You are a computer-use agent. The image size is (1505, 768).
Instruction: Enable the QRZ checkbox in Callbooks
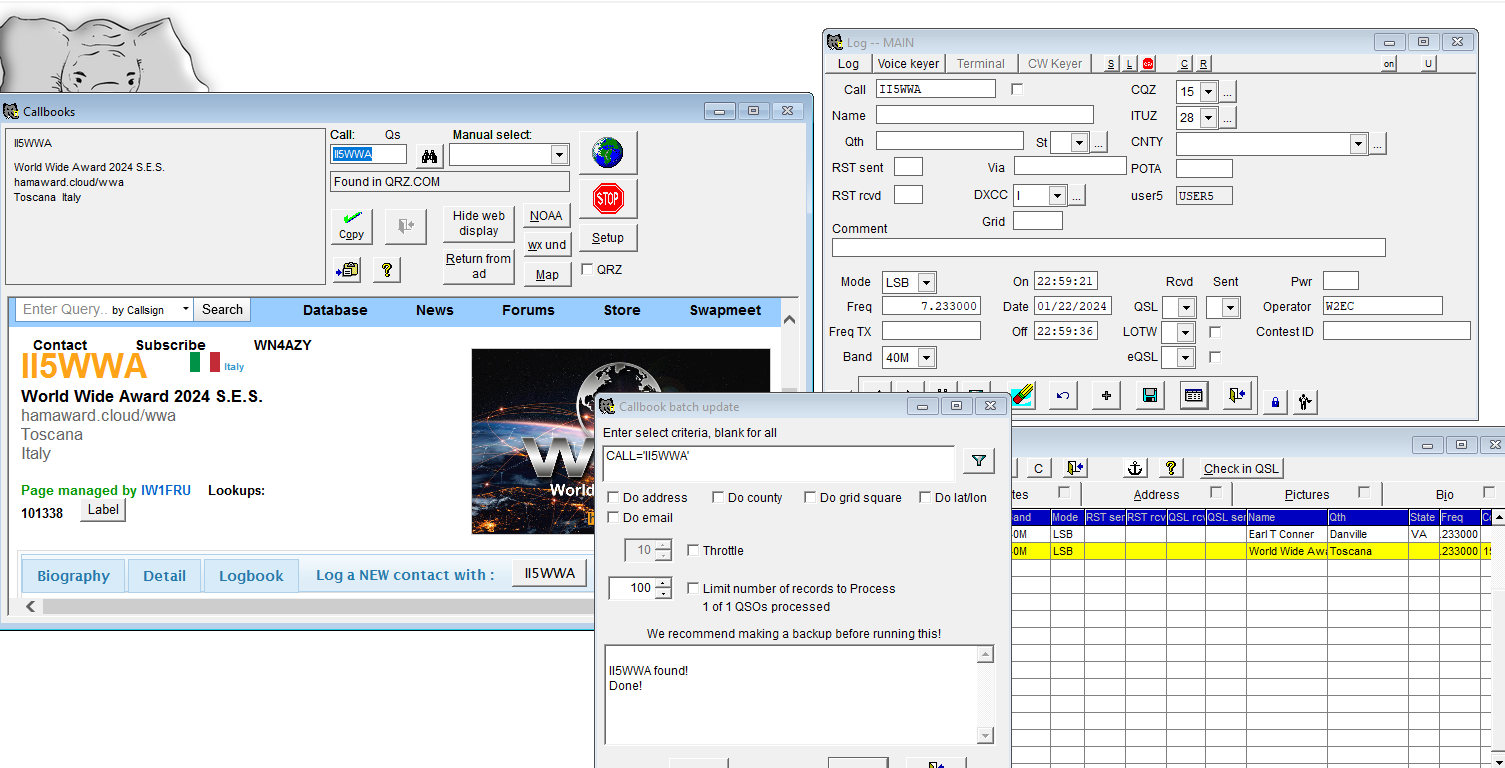click(588, 270)
